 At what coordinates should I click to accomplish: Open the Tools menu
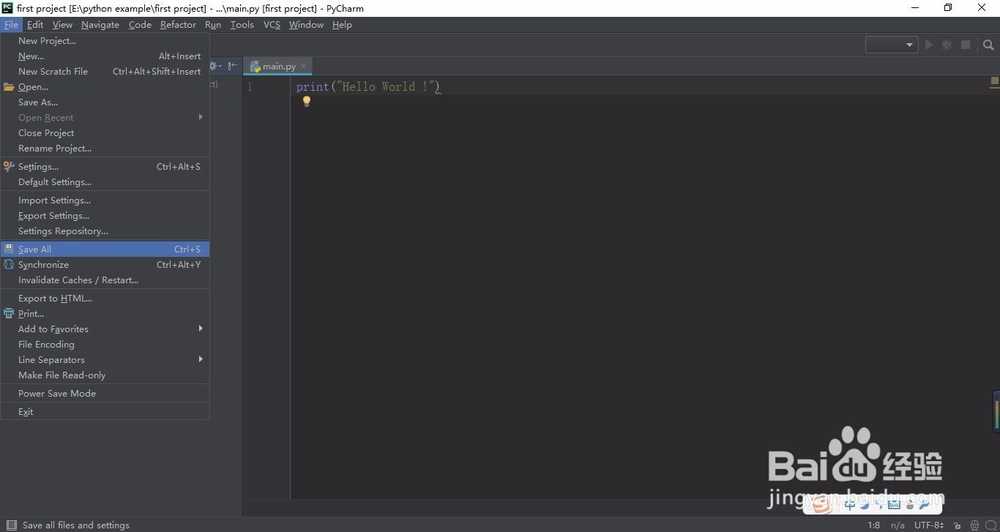(242, 25)
